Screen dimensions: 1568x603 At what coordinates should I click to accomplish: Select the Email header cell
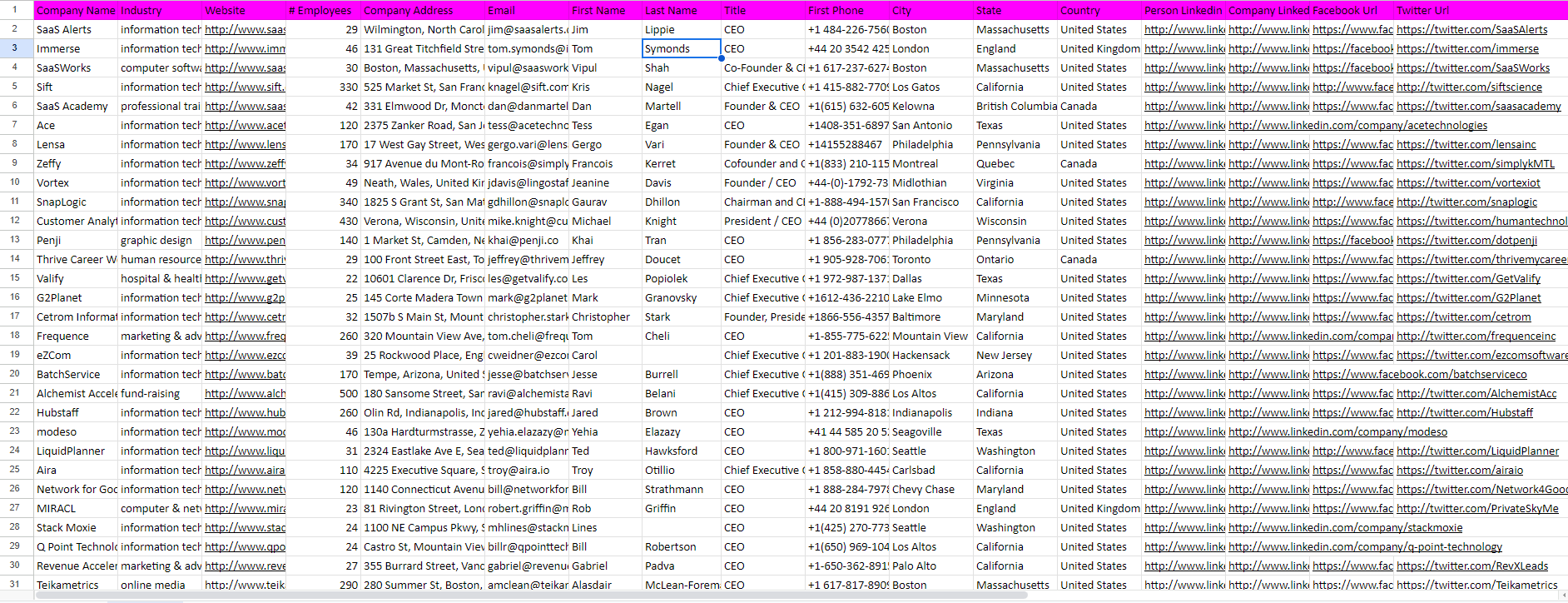[x=527, y=10]
